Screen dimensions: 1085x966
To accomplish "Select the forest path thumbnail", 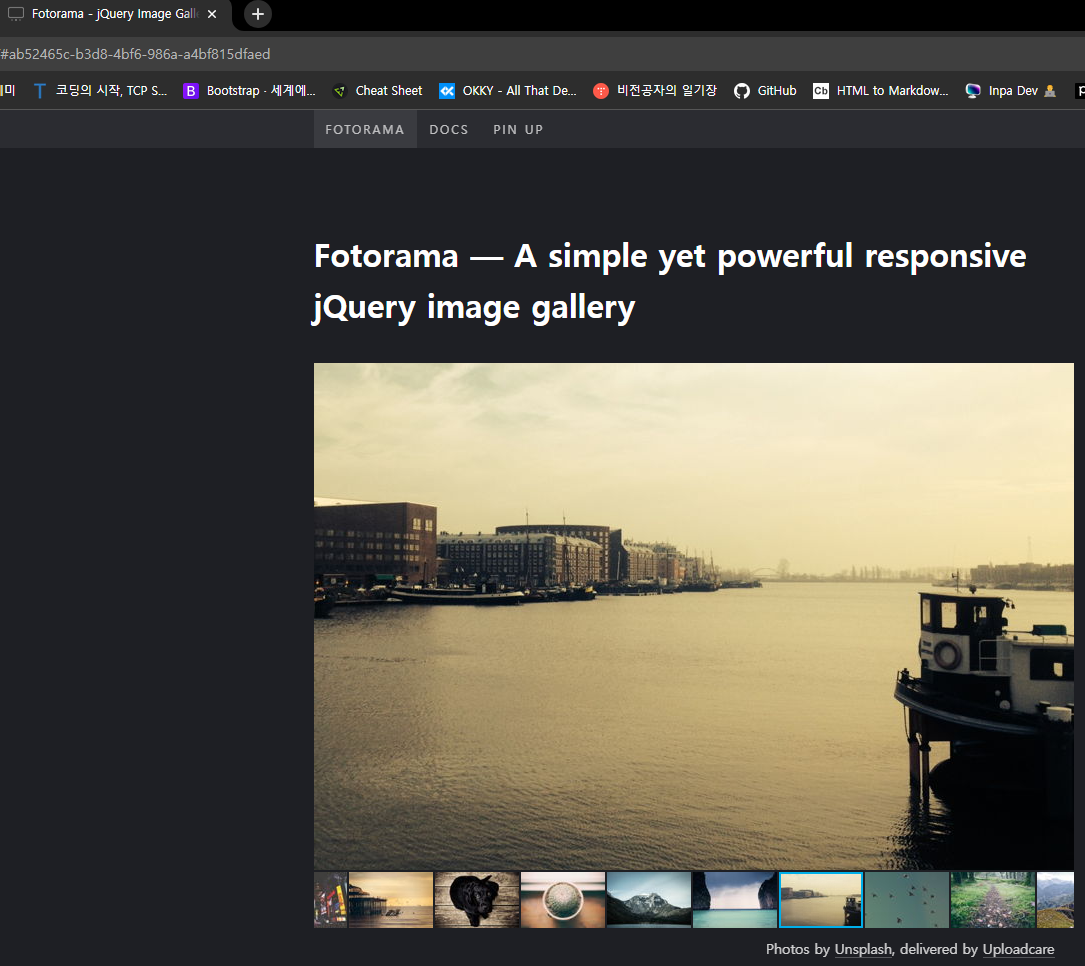I will click(x=993, y=900).
